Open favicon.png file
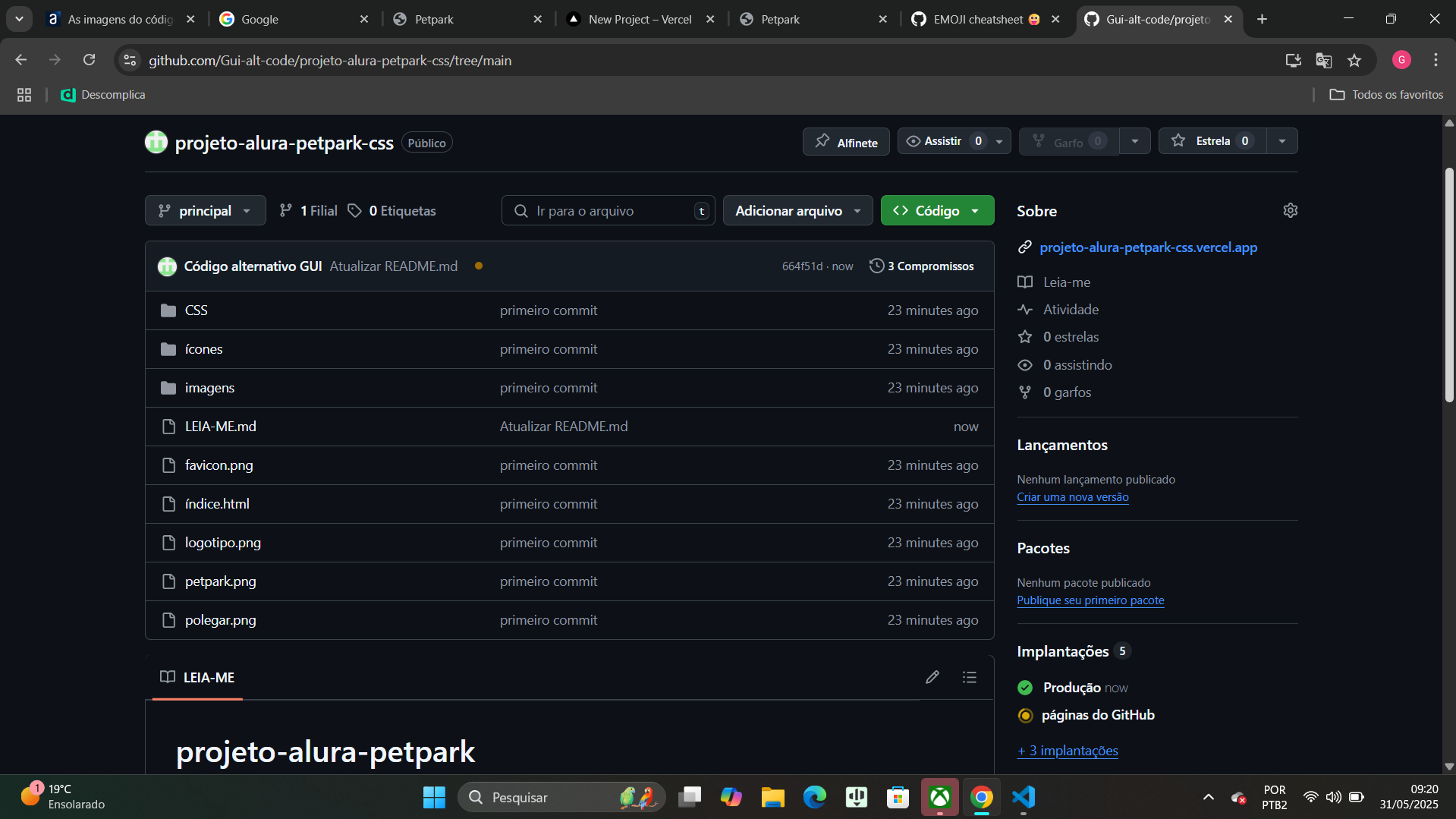Viewport: 1456px width, 819px height. (219, 465)
